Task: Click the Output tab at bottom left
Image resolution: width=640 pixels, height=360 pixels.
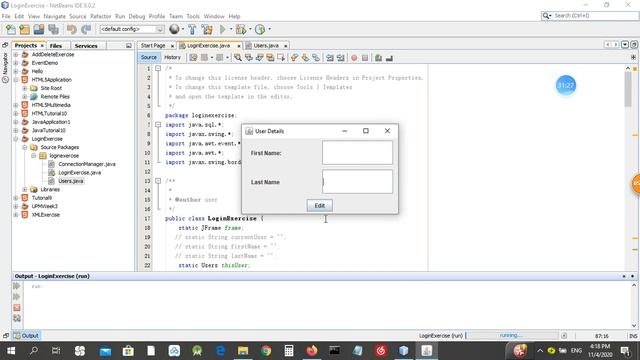Action: point(26,336)
